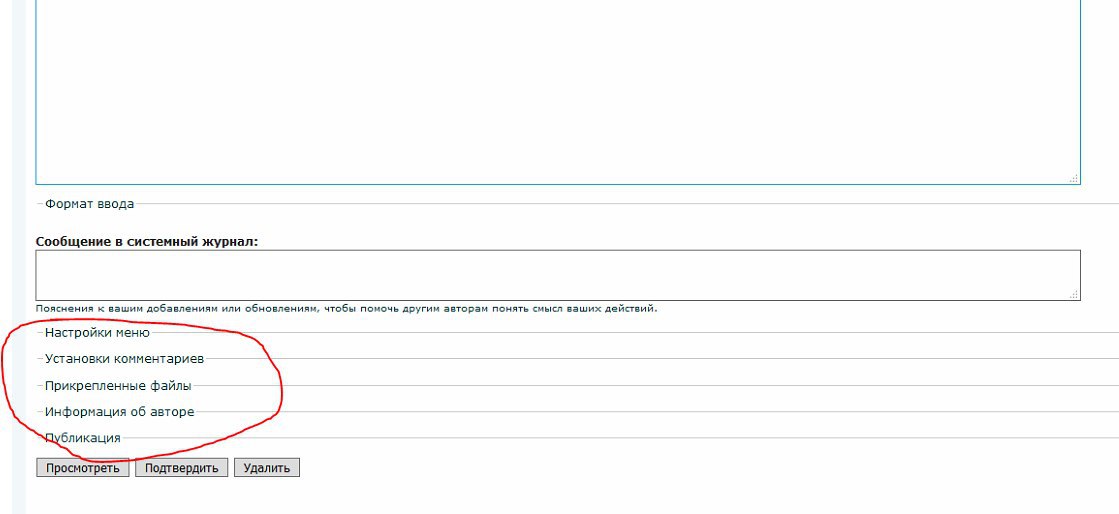Expand the Публикация section
The height and width of the screenshot is (514, 1119).
tap(83, 438)
